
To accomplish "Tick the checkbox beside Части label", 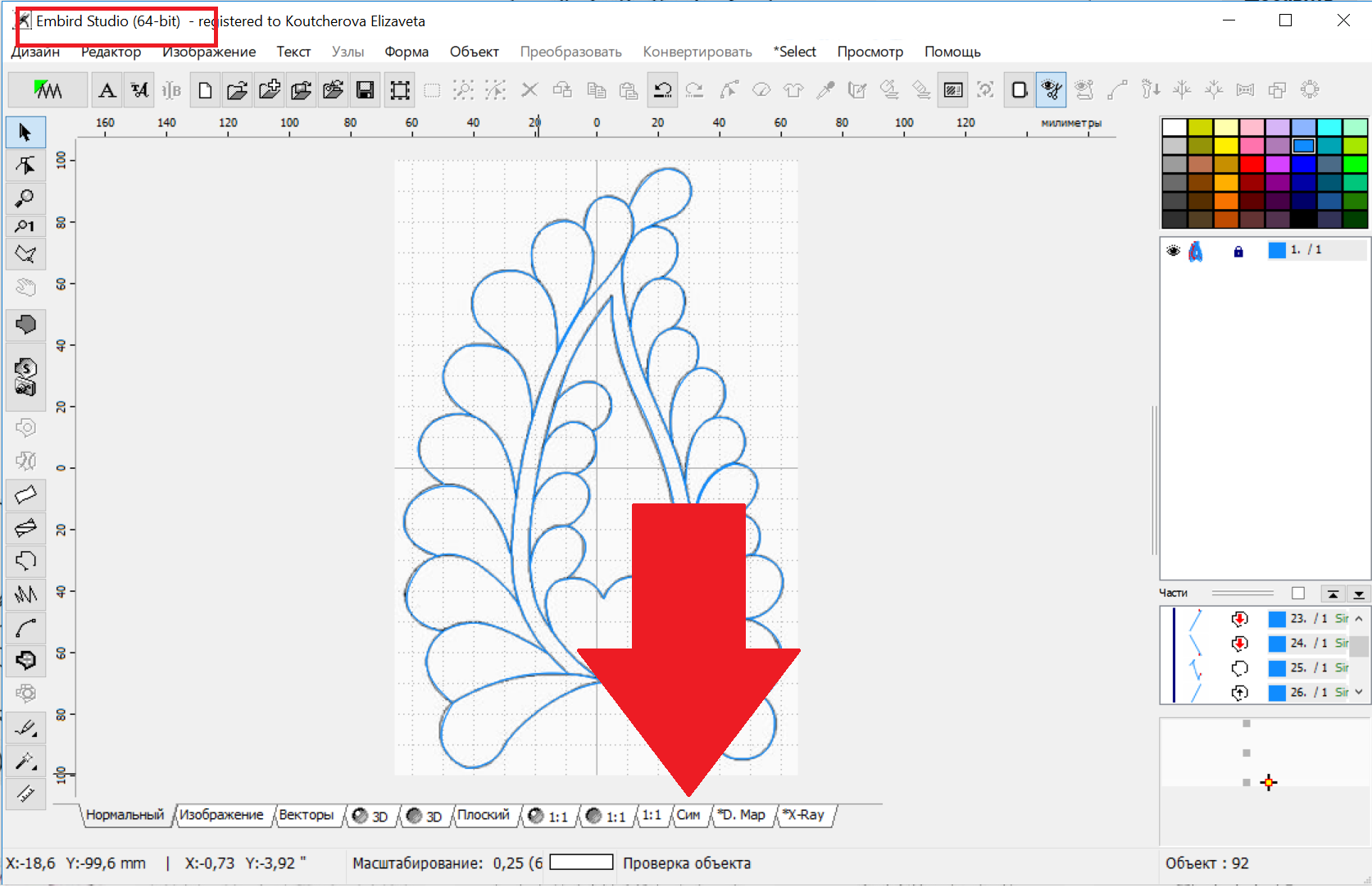I will pyautogui.click(x=1298, y=593).
